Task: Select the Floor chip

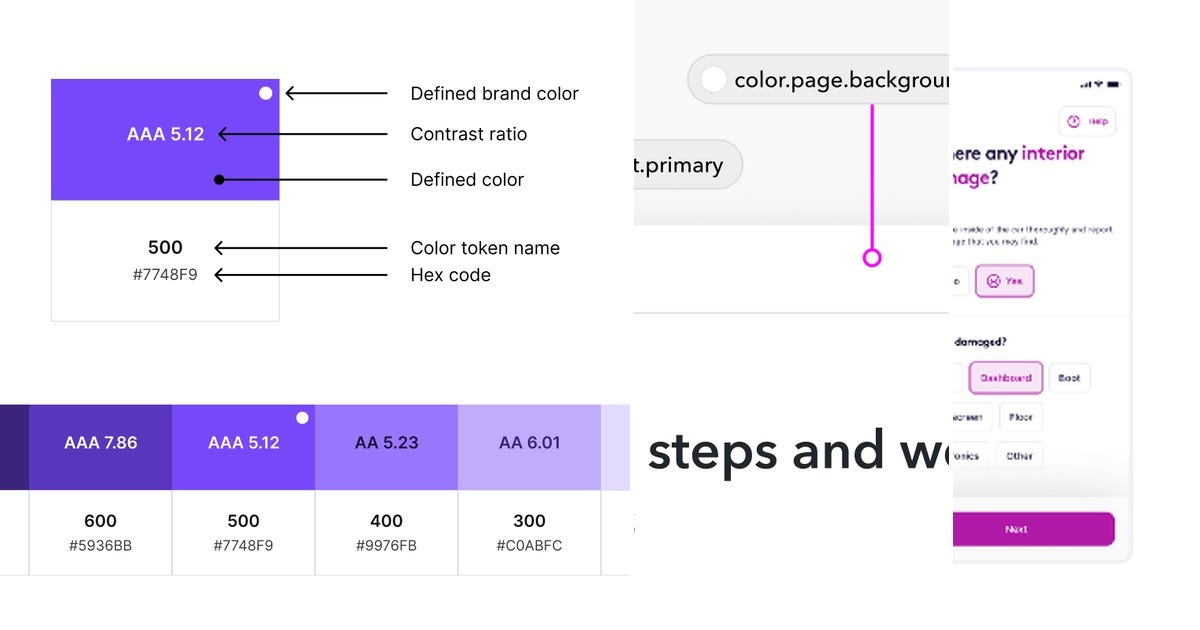Action: (1019, 417)
